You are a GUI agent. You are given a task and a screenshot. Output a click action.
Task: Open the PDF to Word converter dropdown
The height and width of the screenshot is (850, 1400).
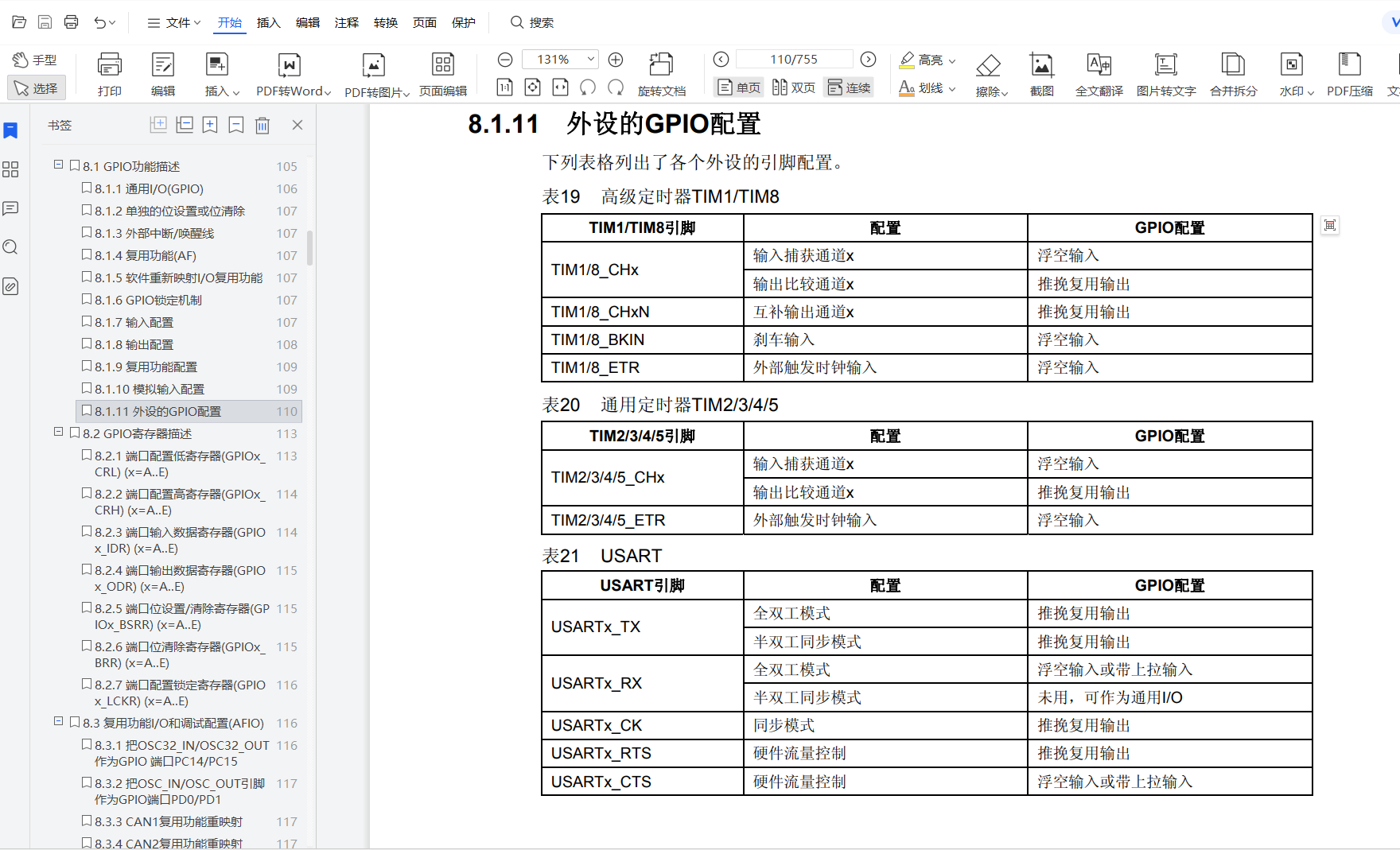click(x=294, y=75)
